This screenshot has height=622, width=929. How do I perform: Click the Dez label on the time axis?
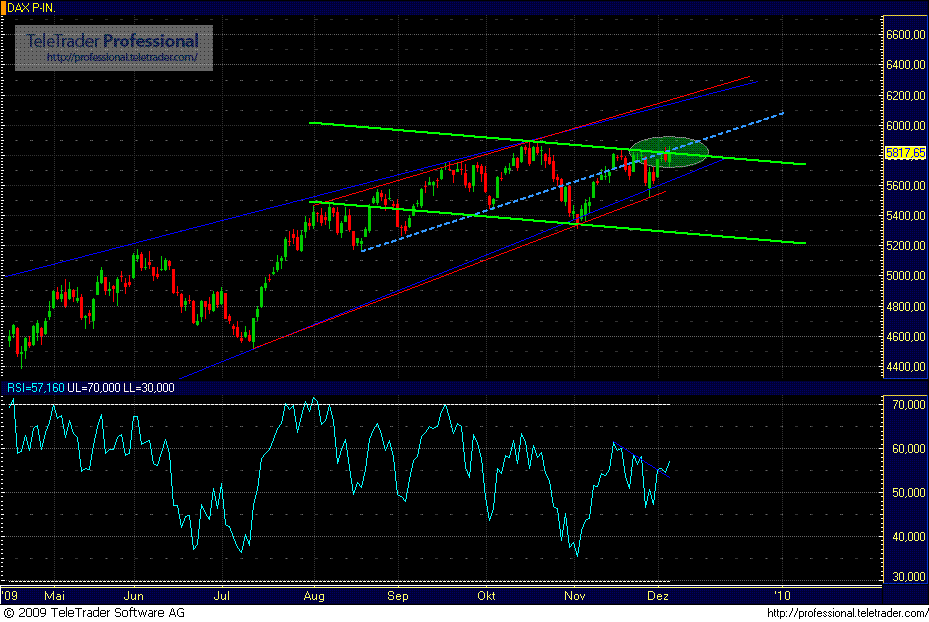coord(658,595)
